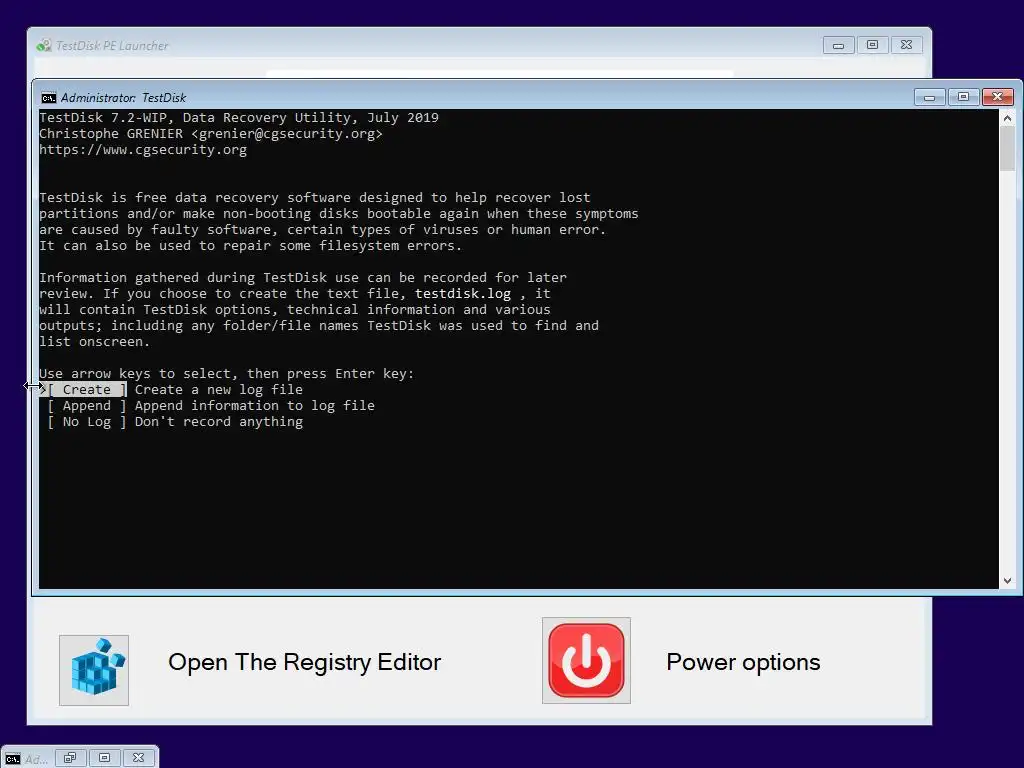Restore the minimized Ad... window
The height and width of the screenshot is (768, 1024).
coord(70,758)
